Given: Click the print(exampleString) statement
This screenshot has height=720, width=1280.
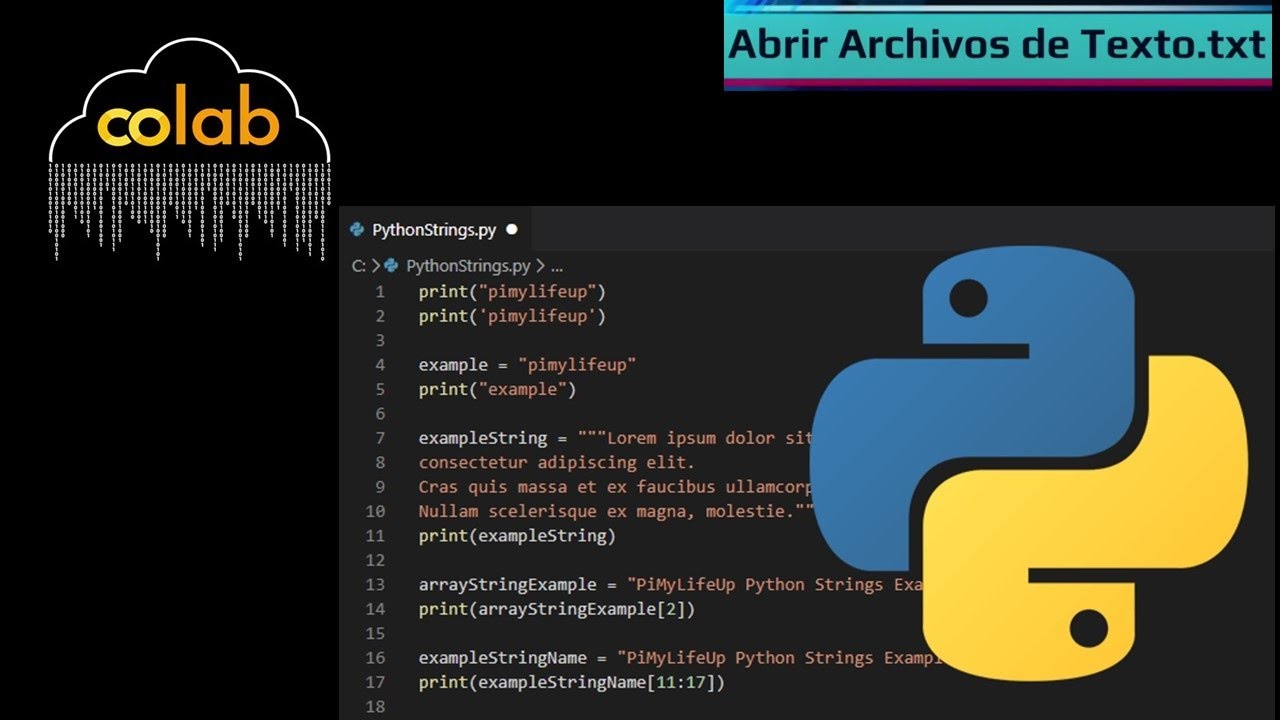Looking at the screenshot, I should point(517,536).
